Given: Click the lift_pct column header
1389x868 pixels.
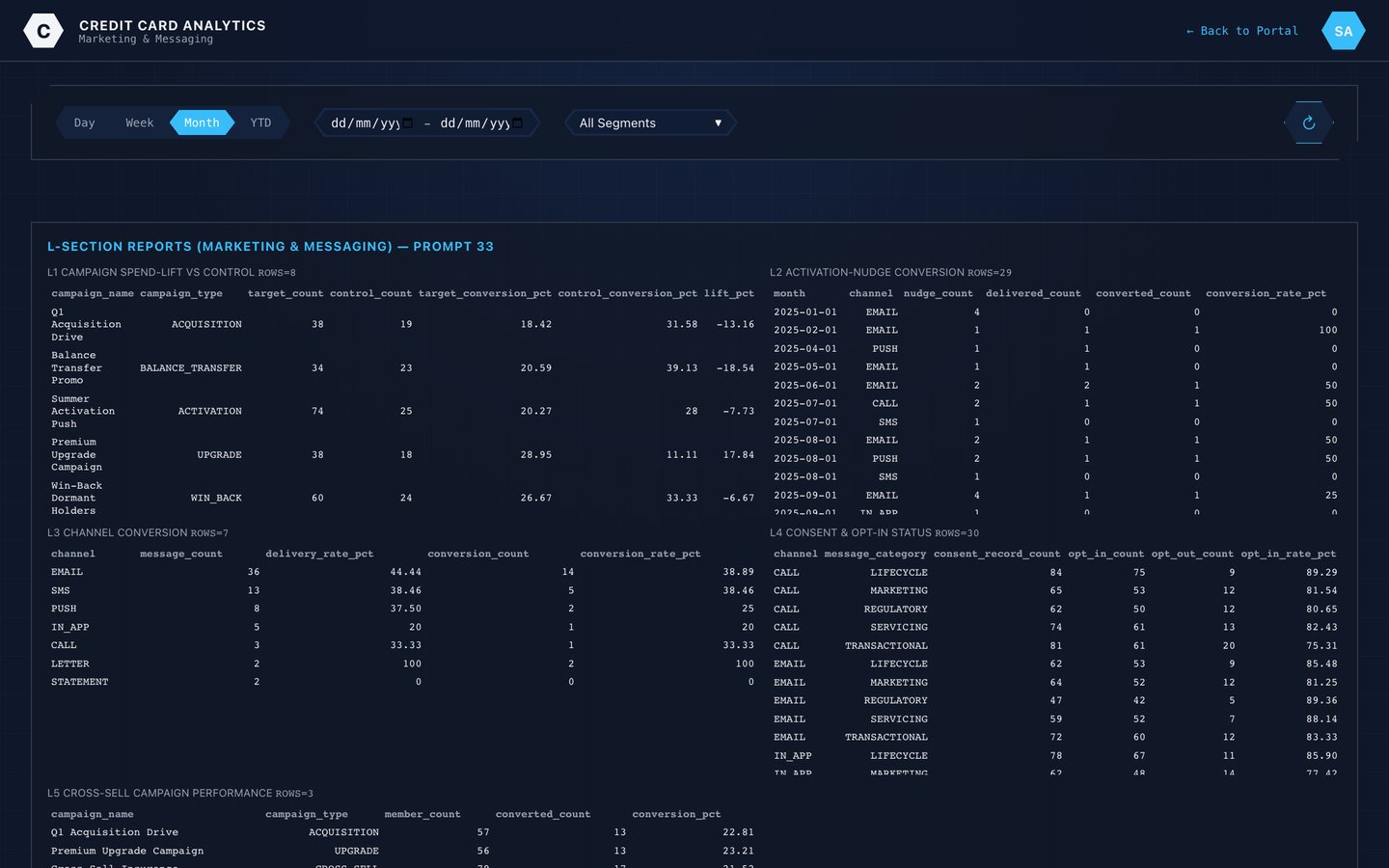Looking at the screenshot, I should point(729,293).
